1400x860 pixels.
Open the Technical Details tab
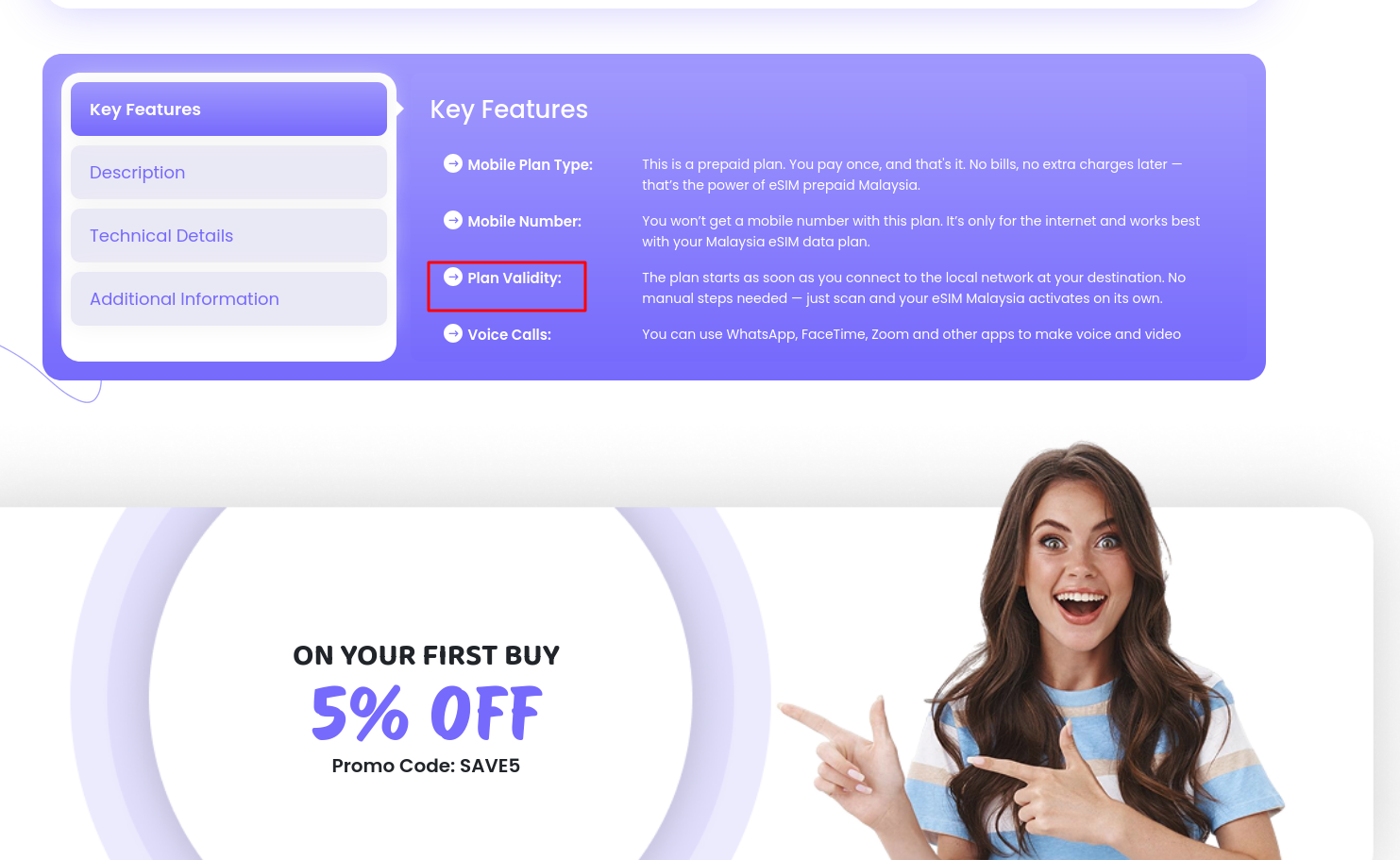(228, 236)
